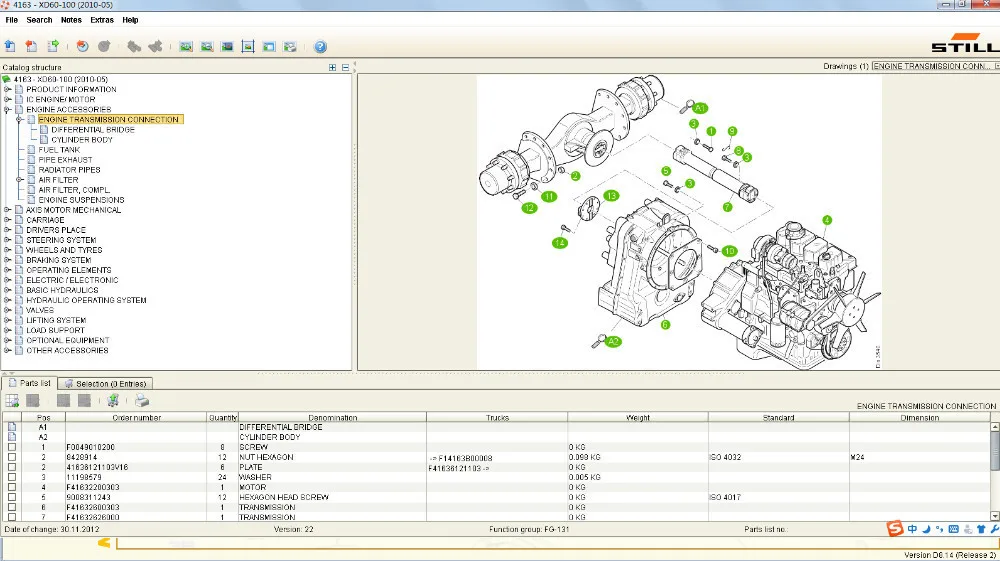Screen dimensions: 1000x561
Task: Click the expand-all plus icon in Catalog structure
Action: point(332,68)
